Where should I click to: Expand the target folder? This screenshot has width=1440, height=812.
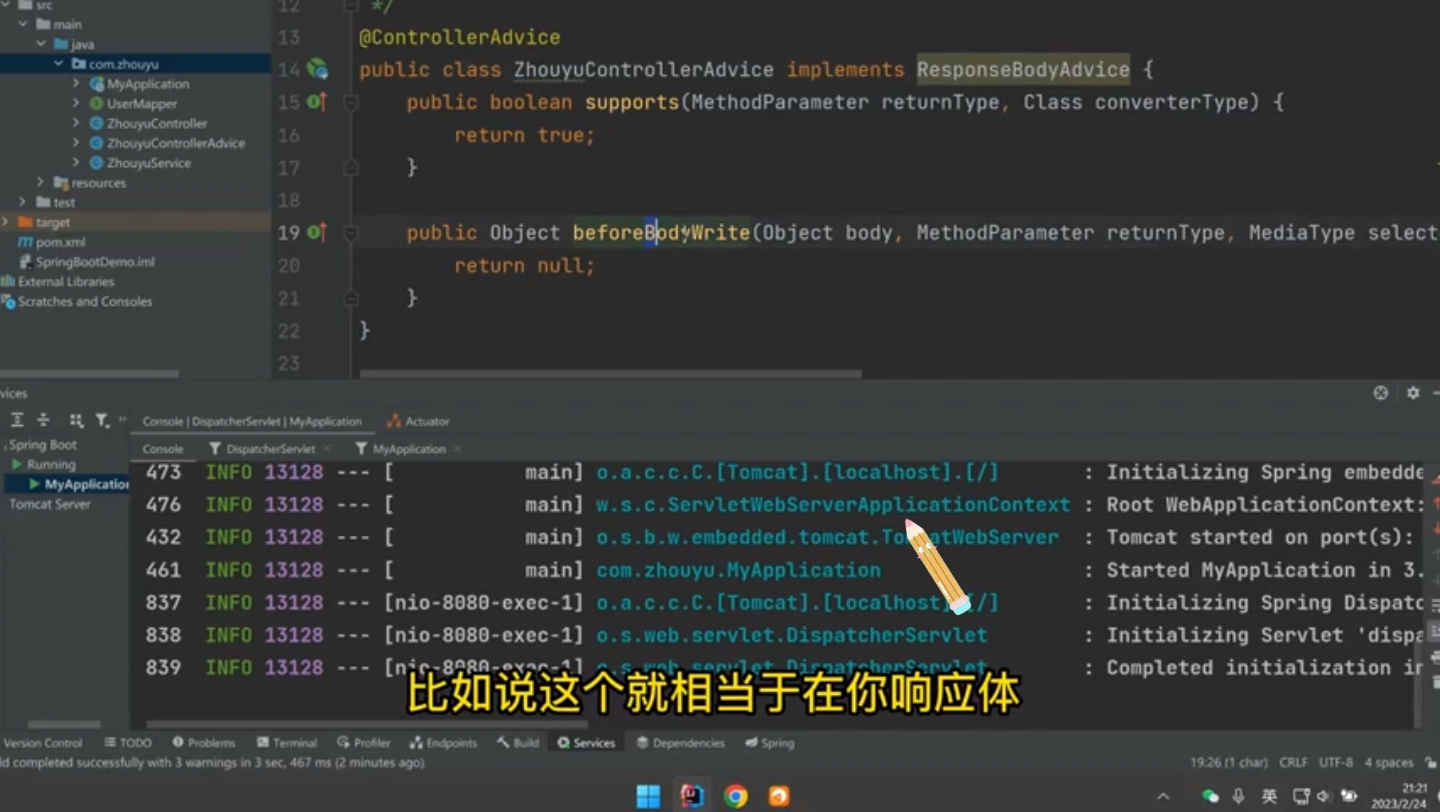point(6,222)
